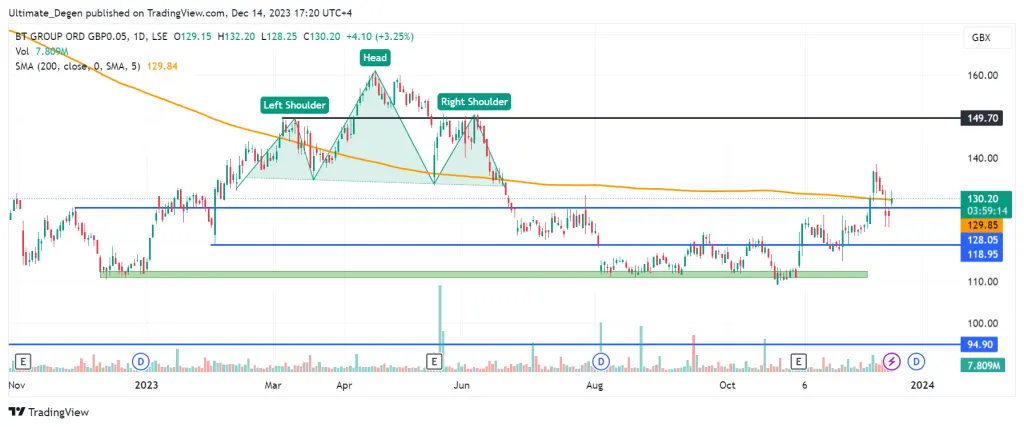Click the Aug time axis label
This screenshot has height=427, width=1024.
pyautogui.click(x=595, y=386)
